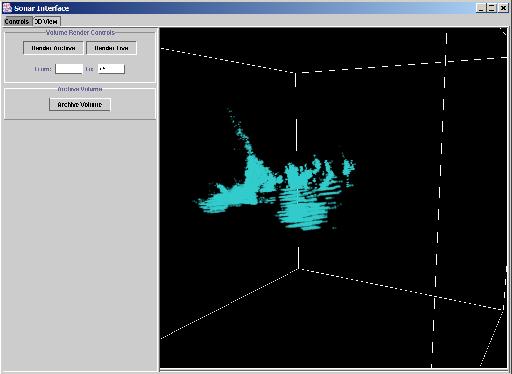Click the Archive Volume group heading label

coord(80,89)
